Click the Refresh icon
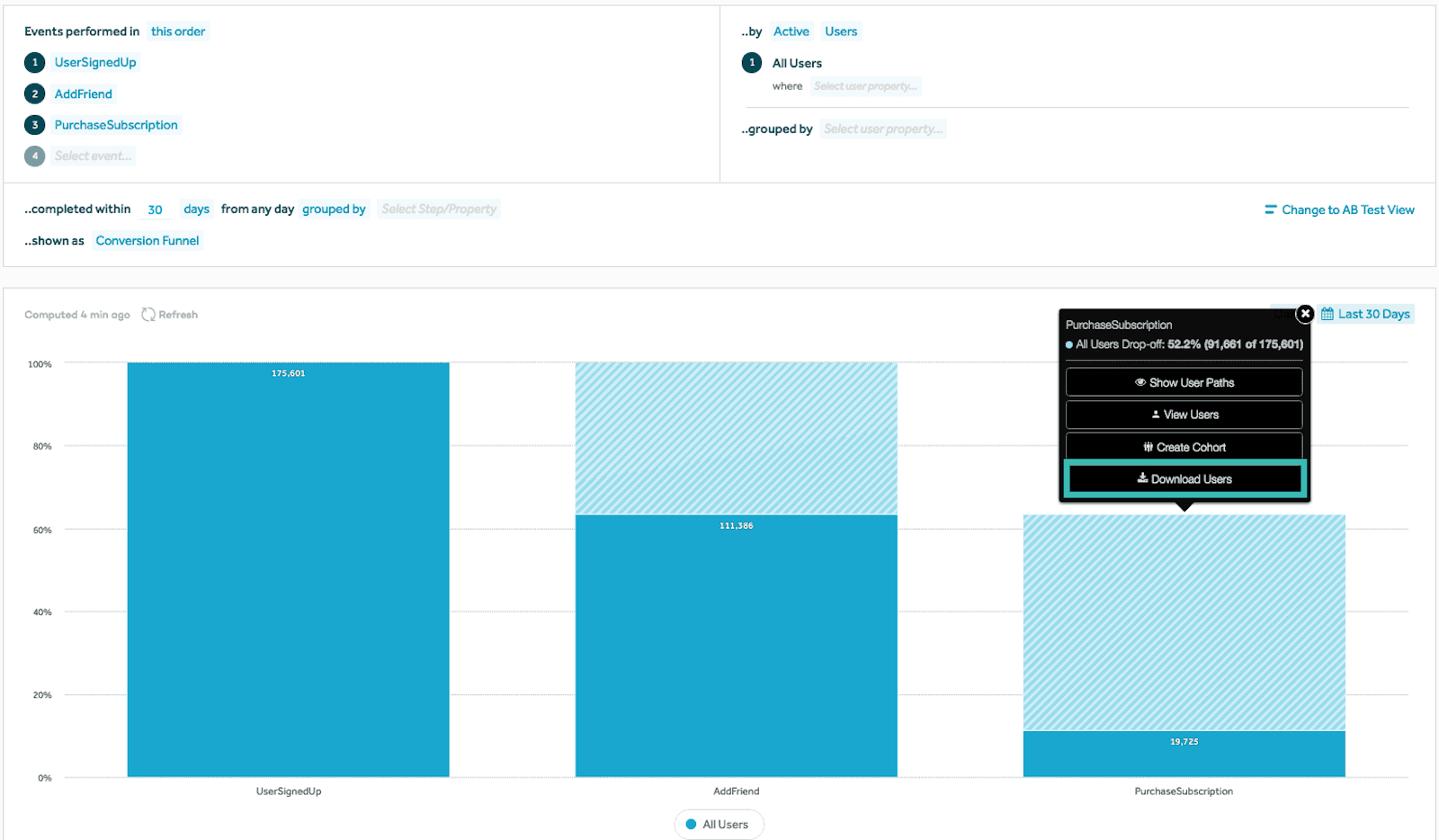Screen dimensions: 1439x840 (148, 315)
